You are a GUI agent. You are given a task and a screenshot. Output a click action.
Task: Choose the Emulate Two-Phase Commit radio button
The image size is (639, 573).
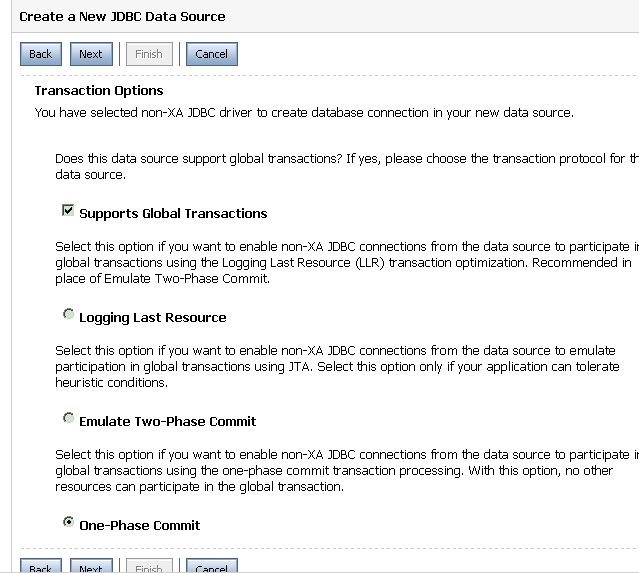(68, 419)
